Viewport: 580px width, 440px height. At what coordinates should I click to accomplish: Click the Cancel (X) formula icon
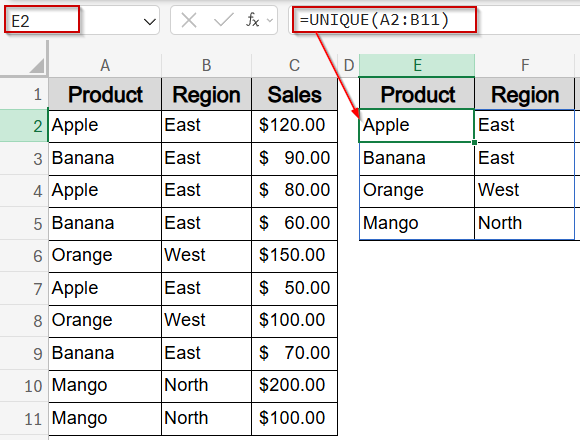[189, 20]
